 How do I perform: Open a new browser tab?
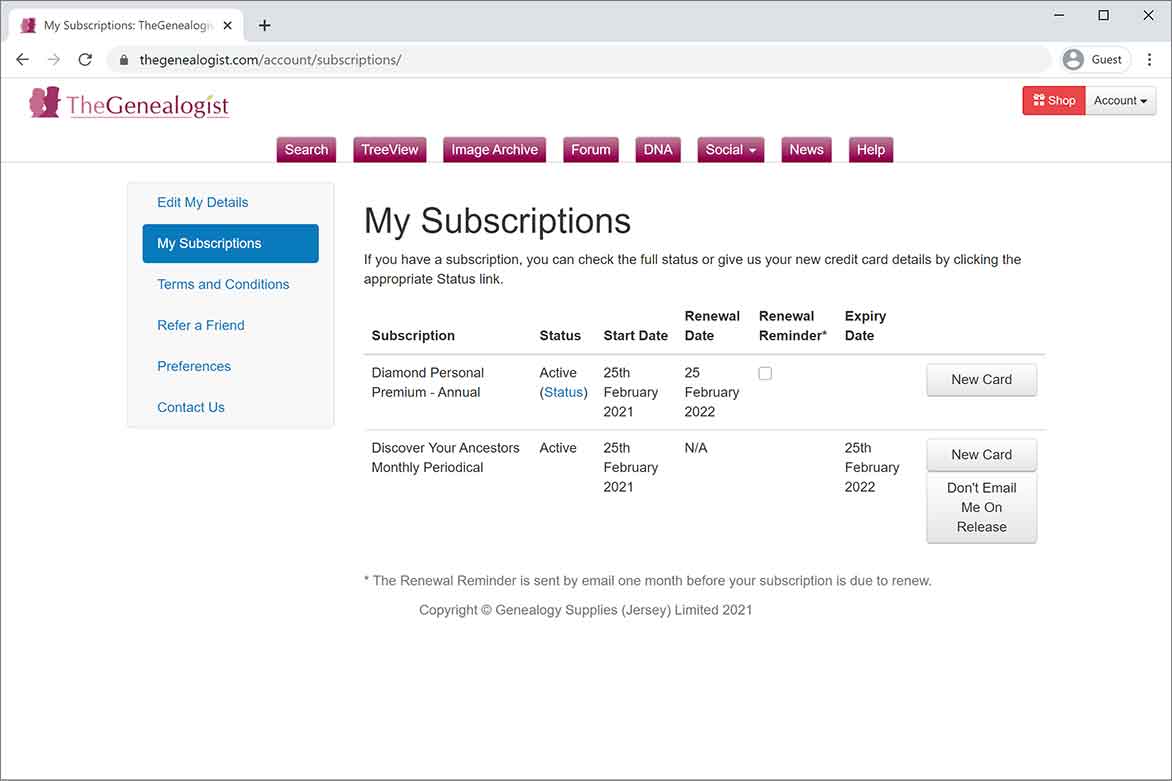click(265, 25)
